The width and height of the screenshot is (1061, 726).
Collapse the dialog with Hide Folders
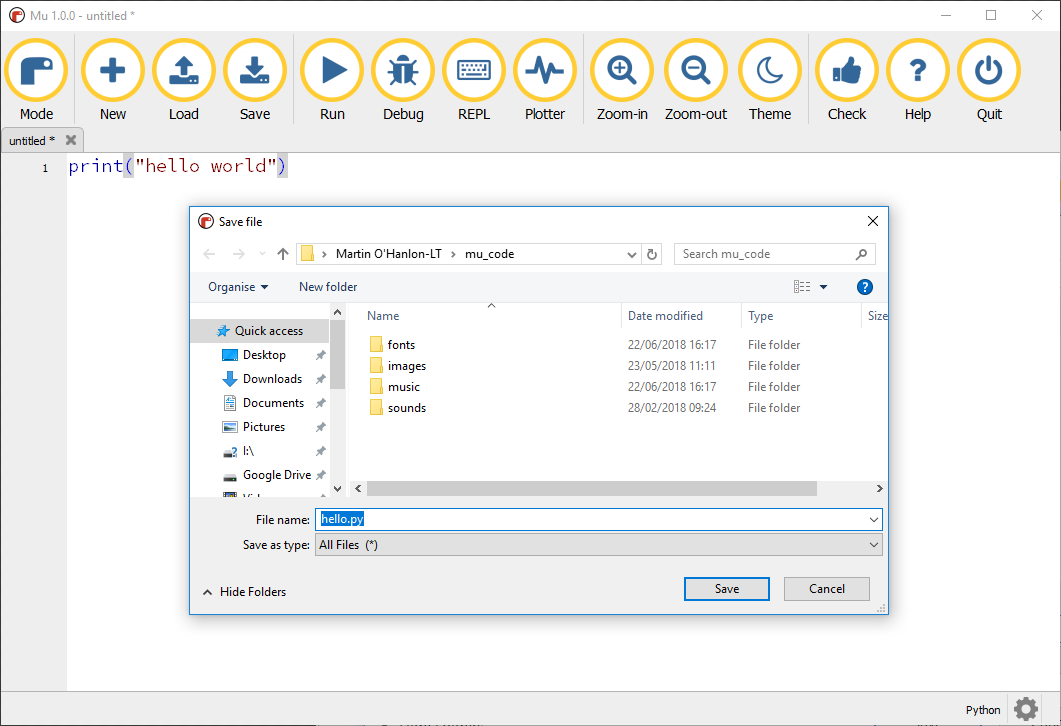pos(244,592)
